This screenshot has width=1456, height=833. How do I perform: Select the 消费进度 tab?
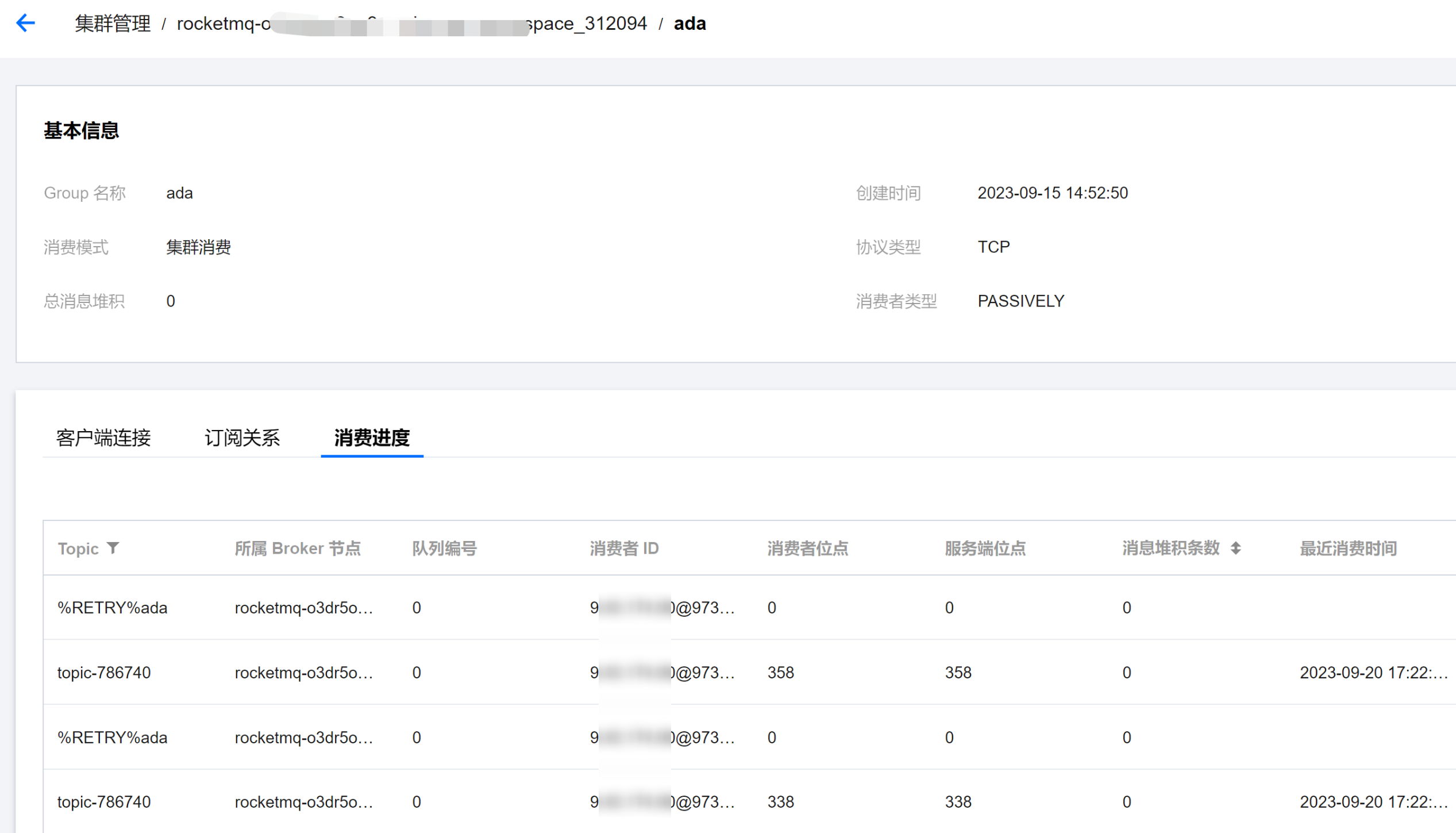click(x=372, y=437)
